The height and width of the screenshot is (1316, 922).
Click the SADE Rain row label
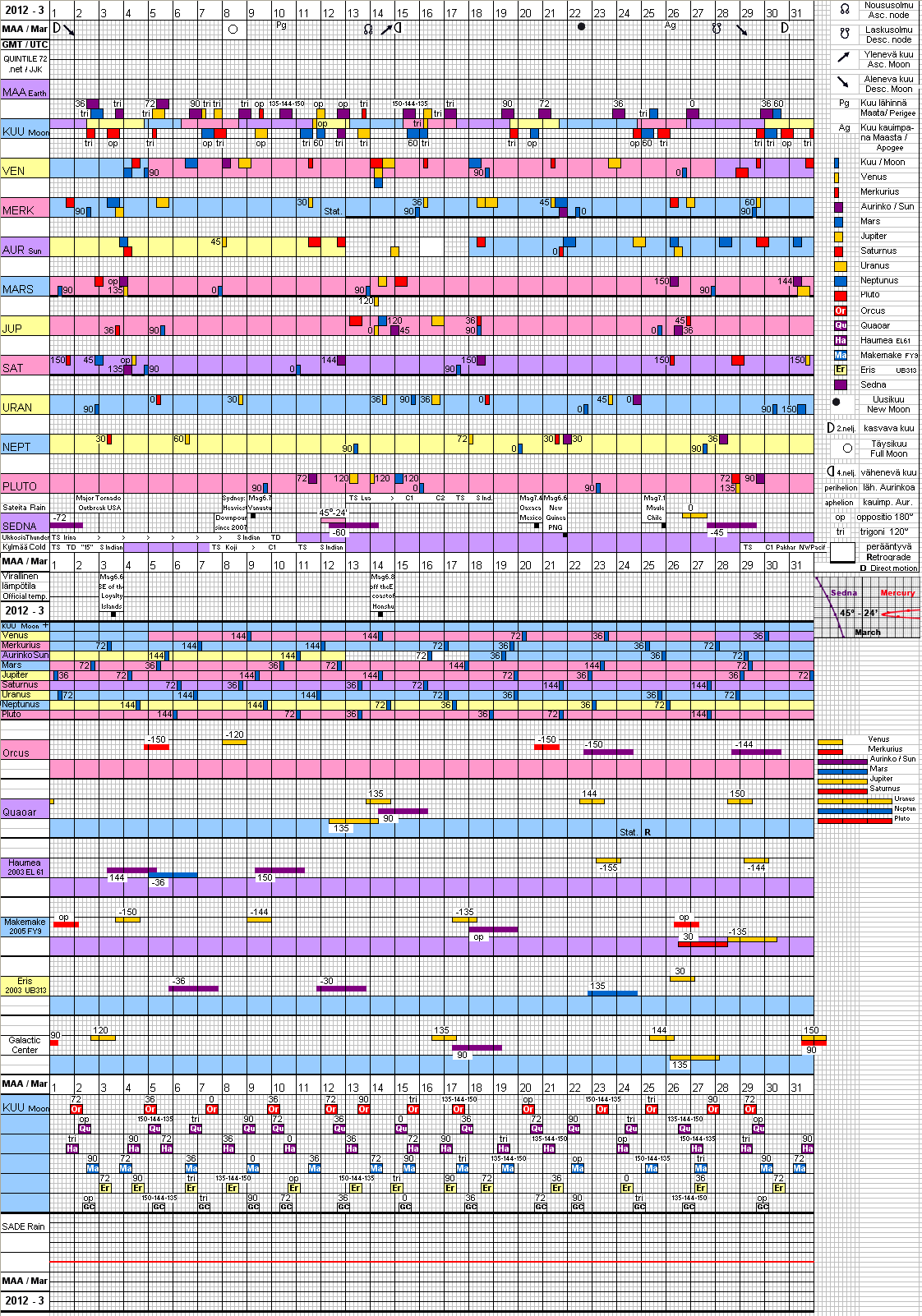tap(24, 1226)
